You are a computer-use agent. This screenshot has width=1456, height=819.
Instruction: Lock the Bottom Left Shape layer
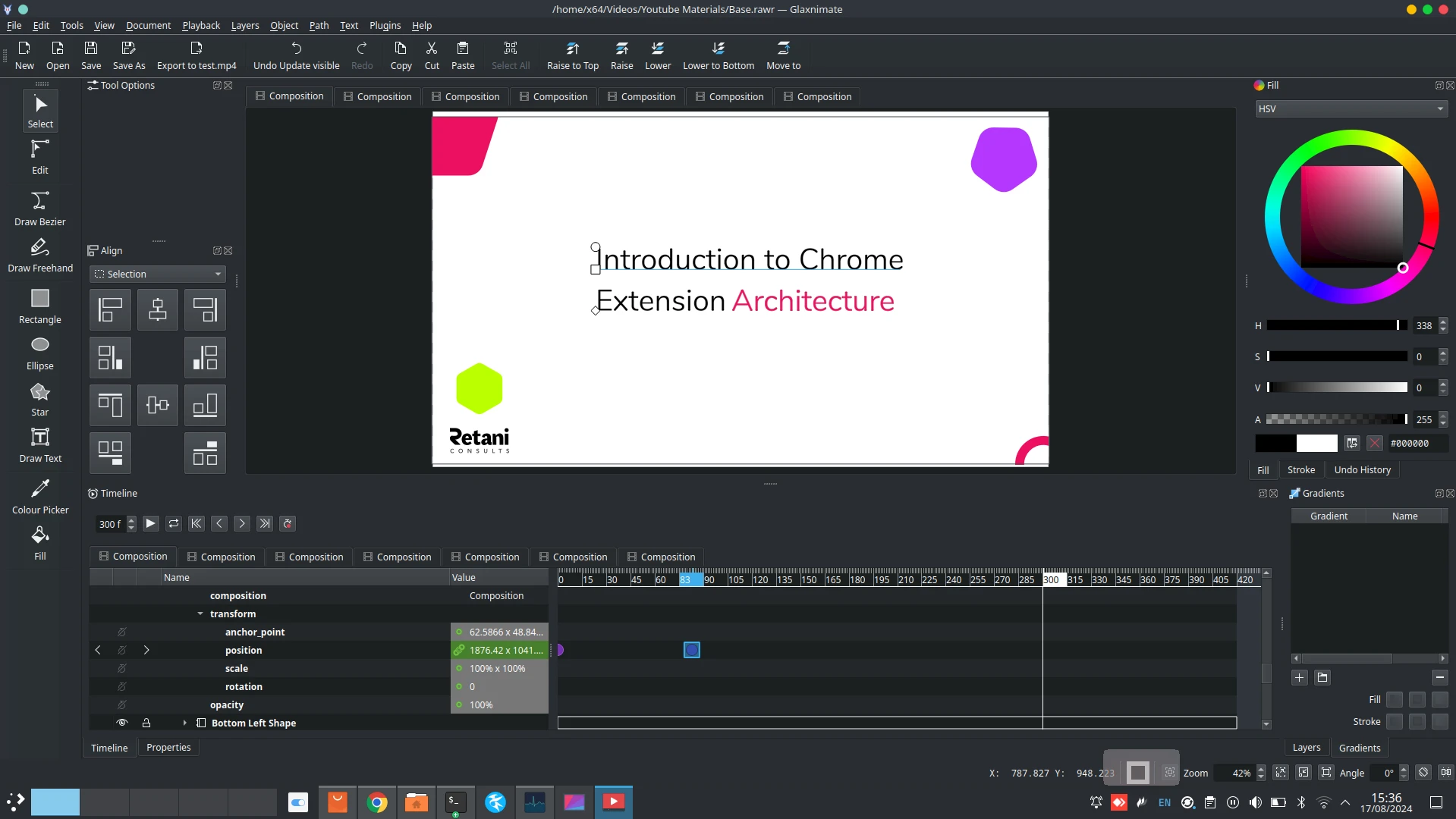[x=146, y=723]
